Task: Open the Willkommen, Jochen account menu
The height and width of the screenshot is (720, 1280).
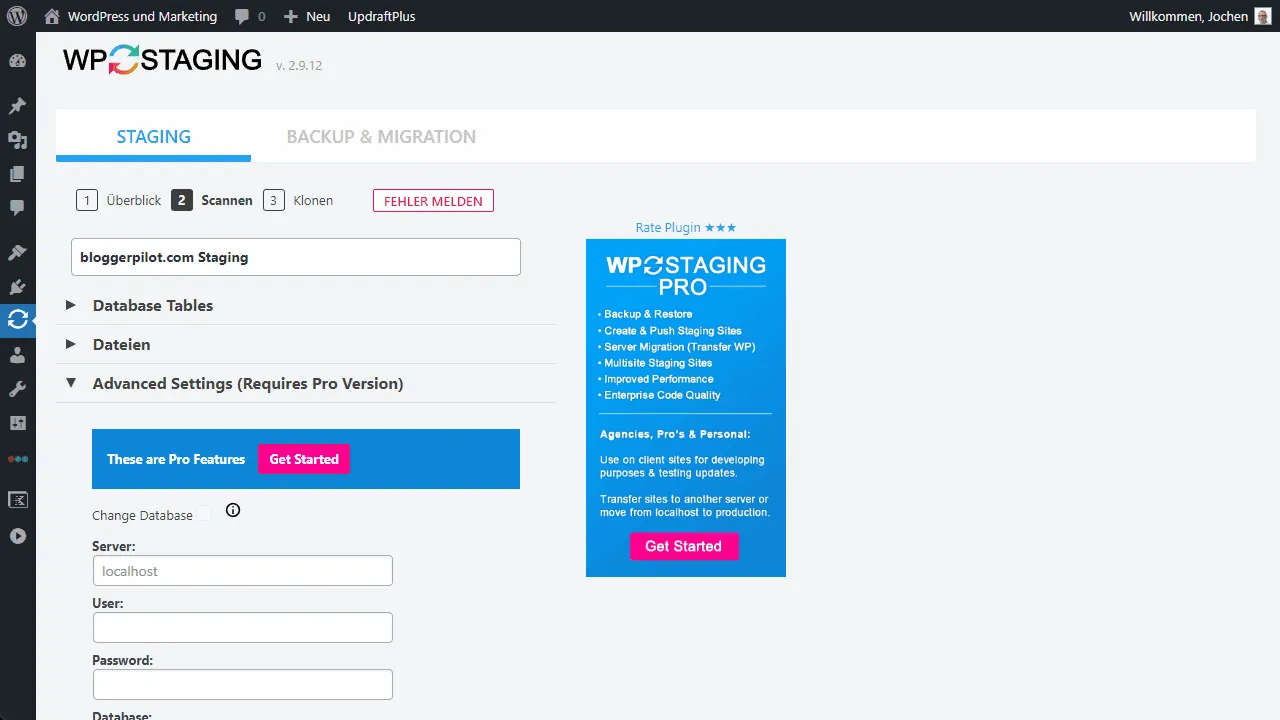Action: [x=1200, y=16]
